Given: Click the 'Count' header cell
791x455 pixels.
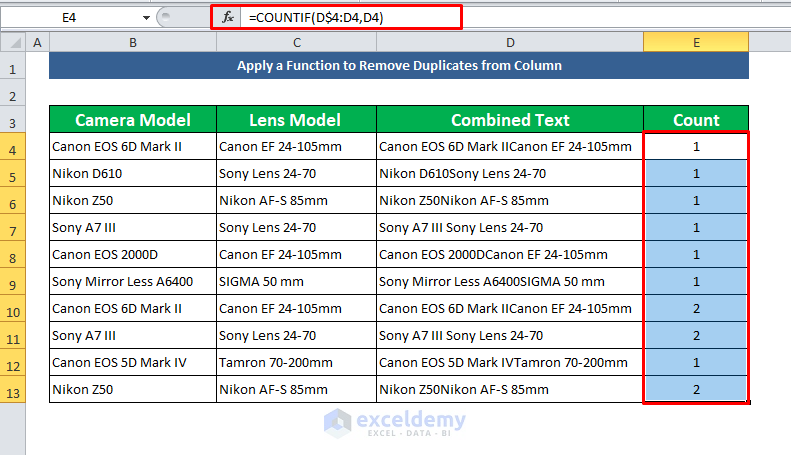Looking at the screenshot, I should coord(696,120).
